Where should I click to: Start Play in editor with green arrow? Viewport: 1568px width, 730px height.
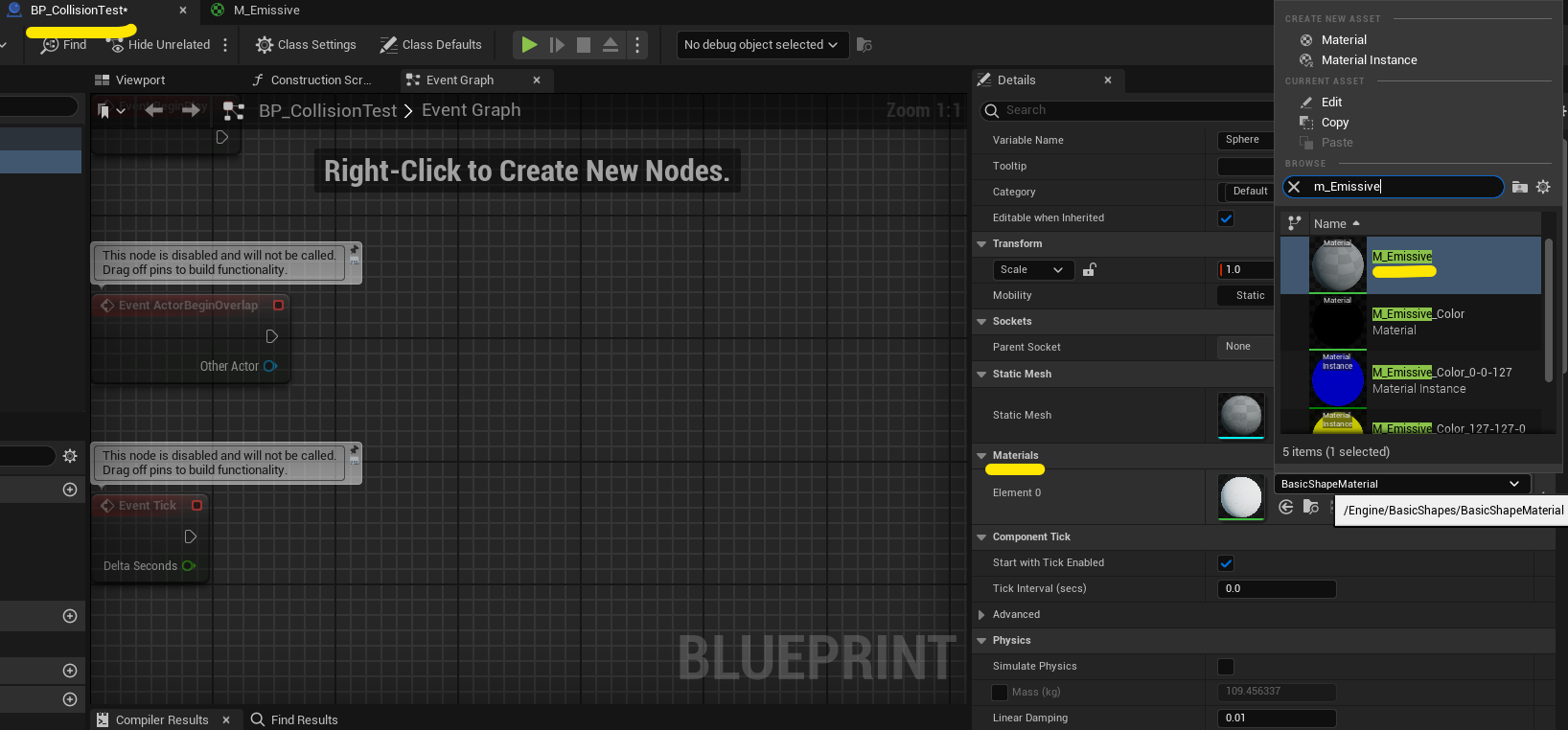pyautogui.click(x=529, y=45)
